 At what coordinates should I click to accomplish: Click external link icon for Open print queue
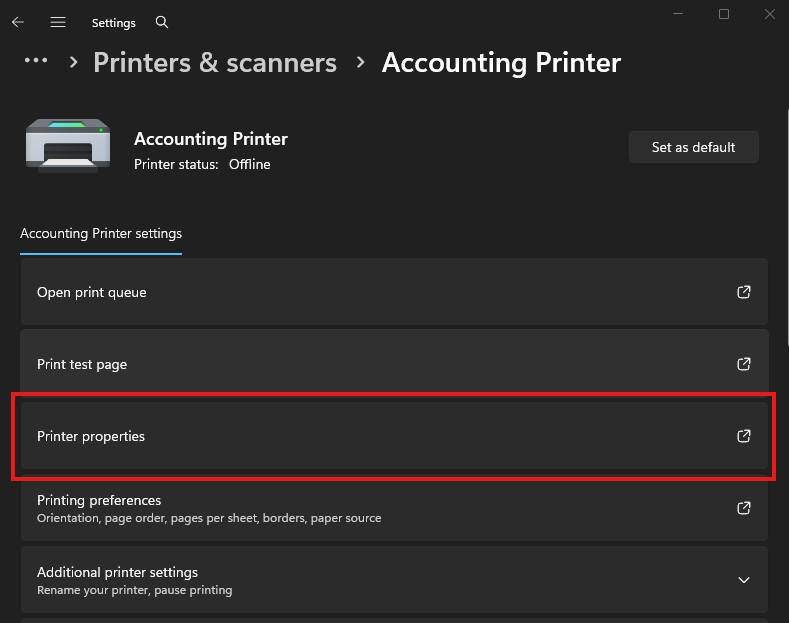click(x=743, y=292)
